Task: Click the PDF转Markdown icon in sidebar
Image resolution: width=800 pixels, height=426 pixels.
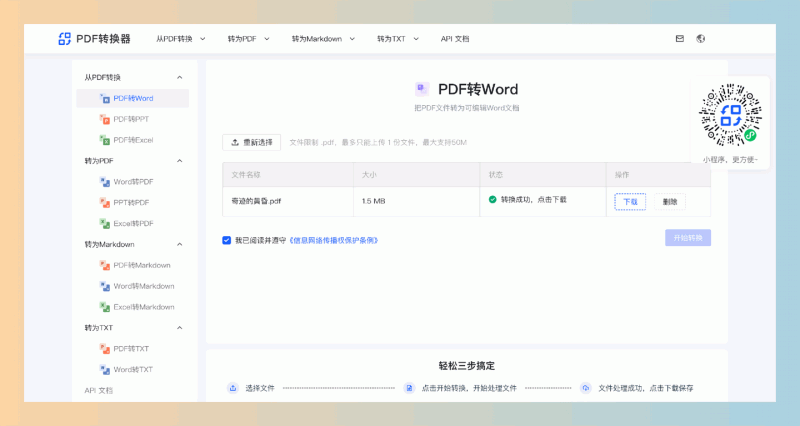Action: point(105,265)
